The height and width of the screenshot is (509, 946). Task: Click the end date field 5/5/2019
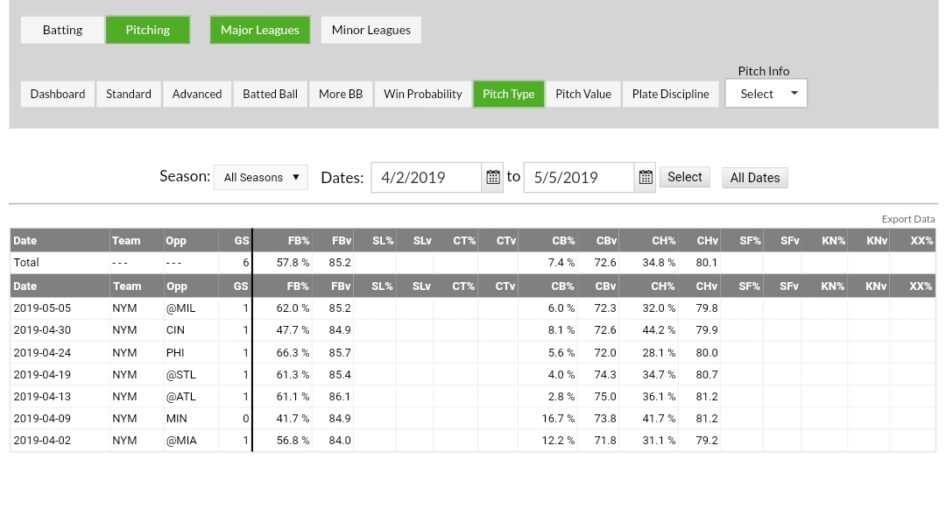(578, 177)
